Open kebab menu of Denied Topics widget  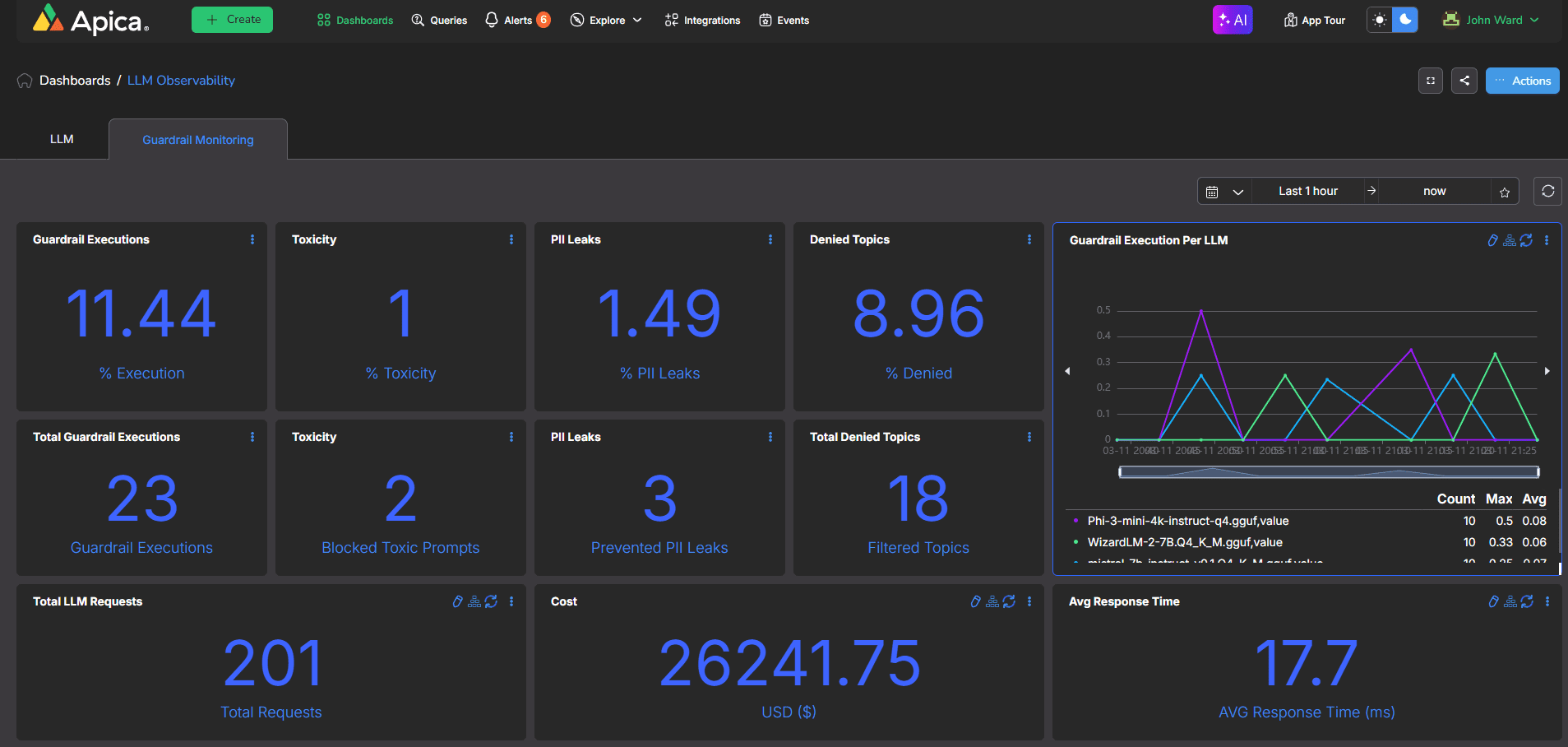point(1029,239)
